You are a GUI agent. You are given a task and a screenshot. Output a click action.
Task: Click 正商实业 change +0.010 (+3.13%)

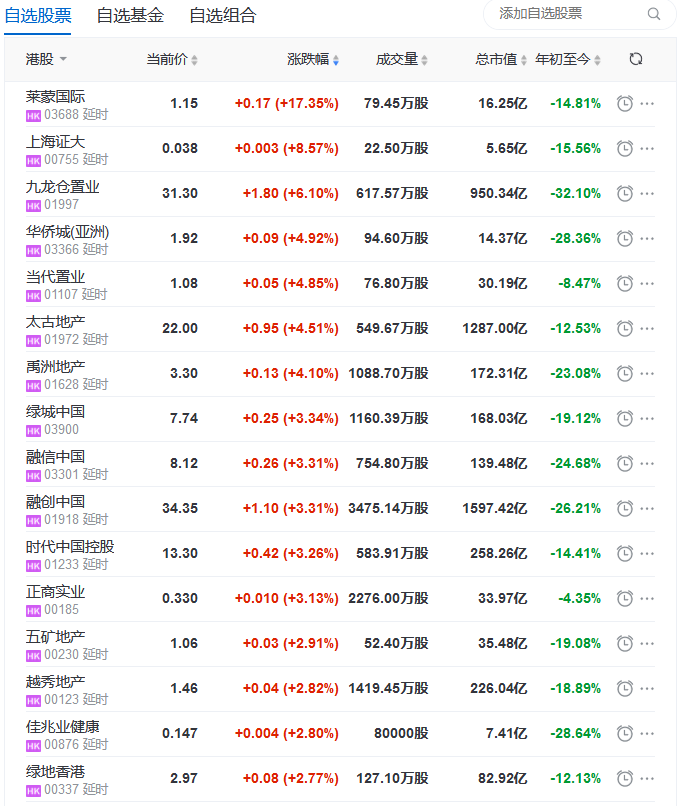pos(287,598)
